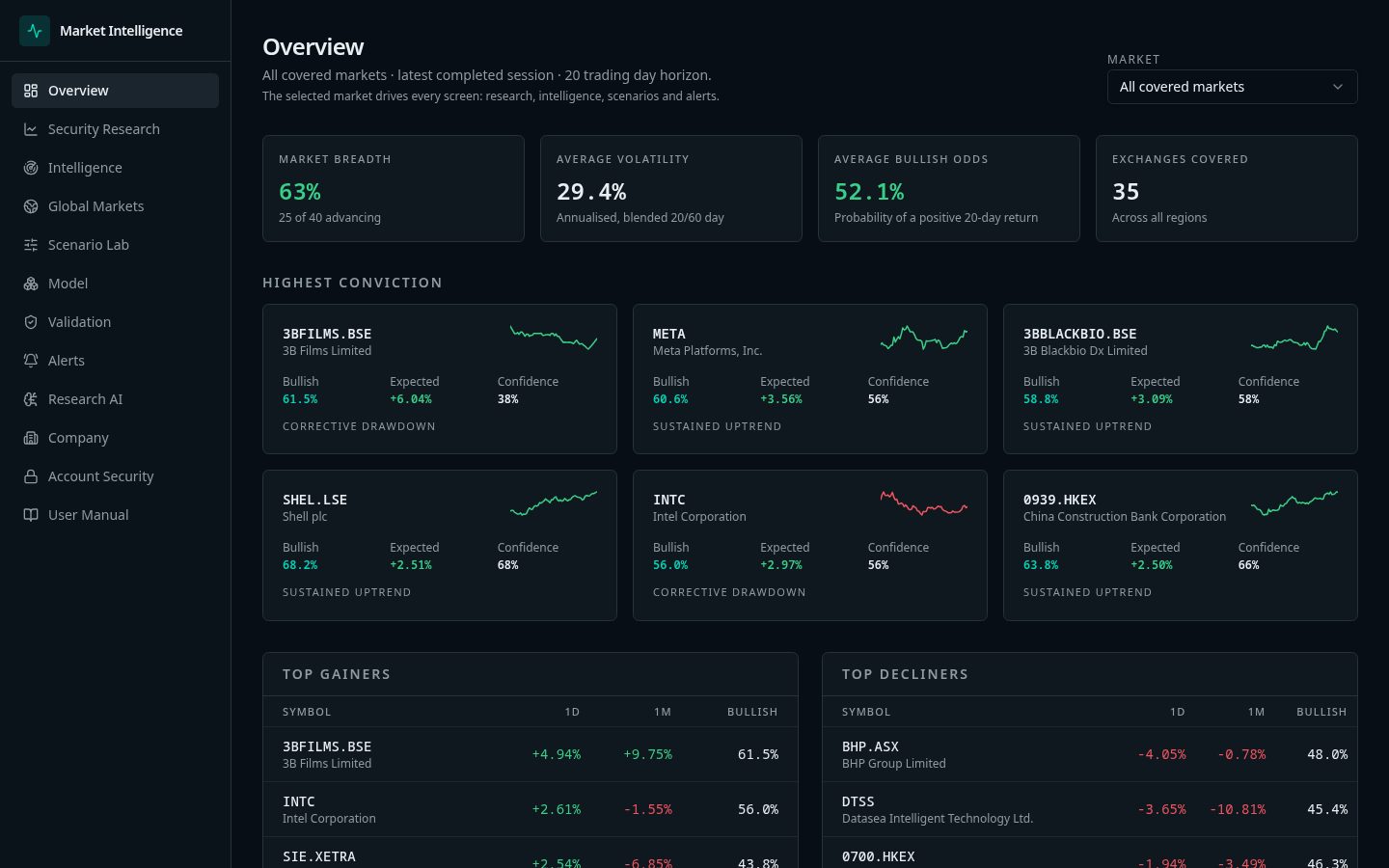Click the 0939.HKEX sparkline chart
The height and width of the screenshot is (868, 1389).
(1294, 503)
